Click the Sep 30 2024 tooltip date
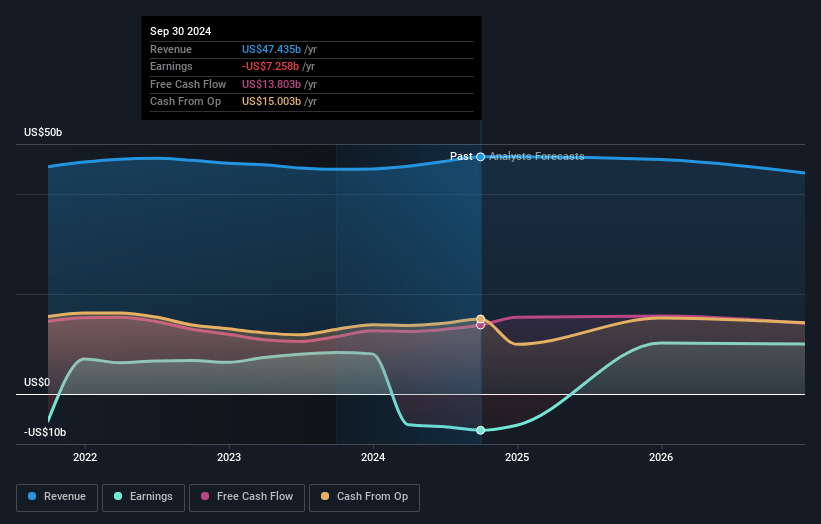This screenshot has width=821, height=524. [x=181, y=31]
